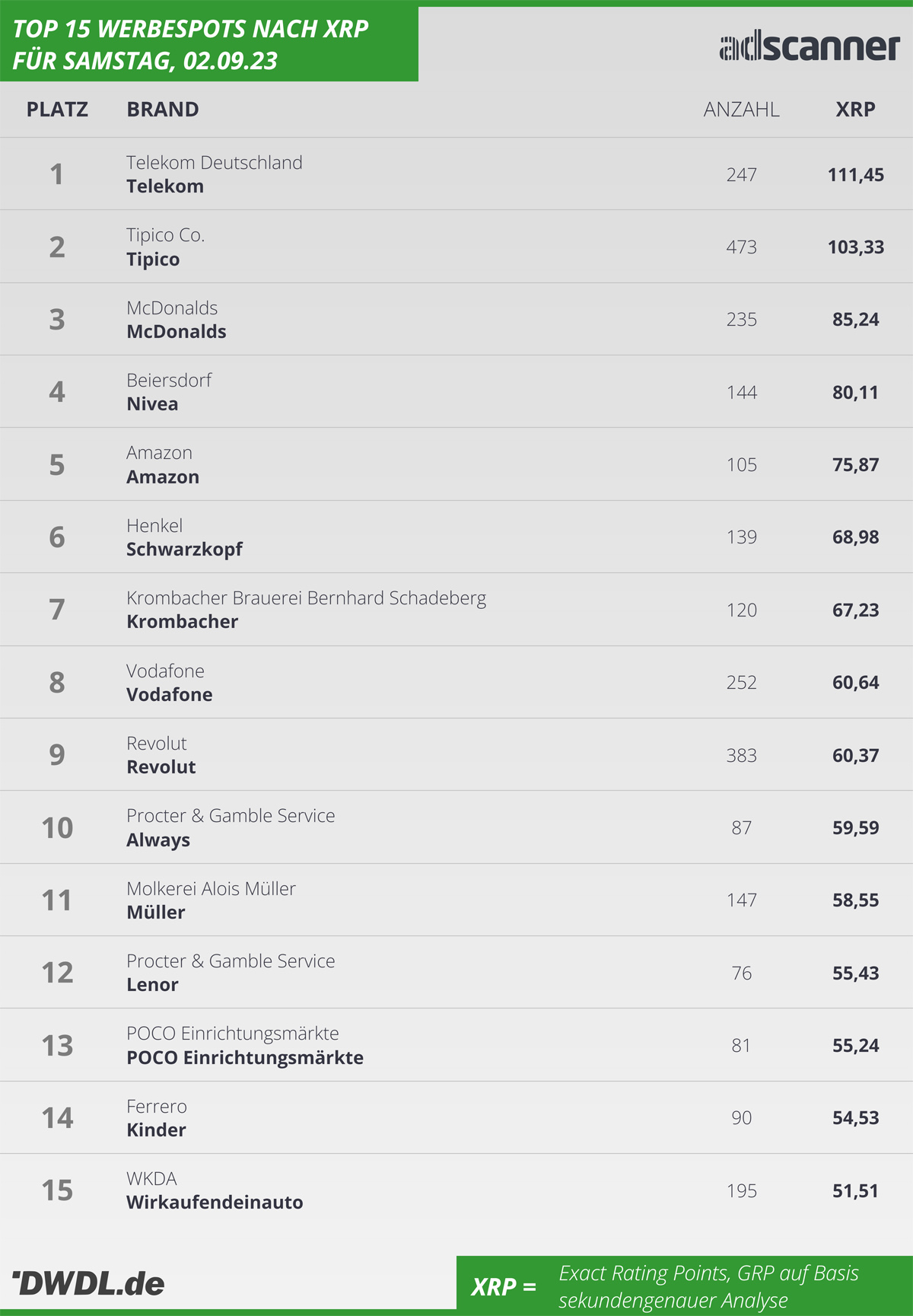Click the Always brand name
913x1316 pixels.
click(158, 840)
